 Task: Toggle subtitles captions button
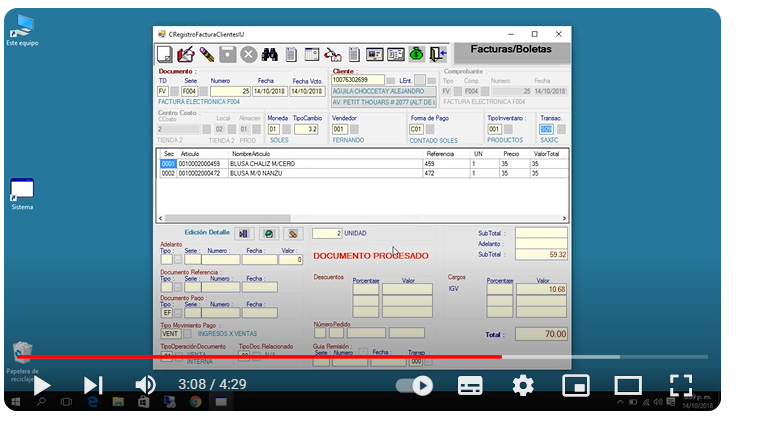click(x=470, y=385)
